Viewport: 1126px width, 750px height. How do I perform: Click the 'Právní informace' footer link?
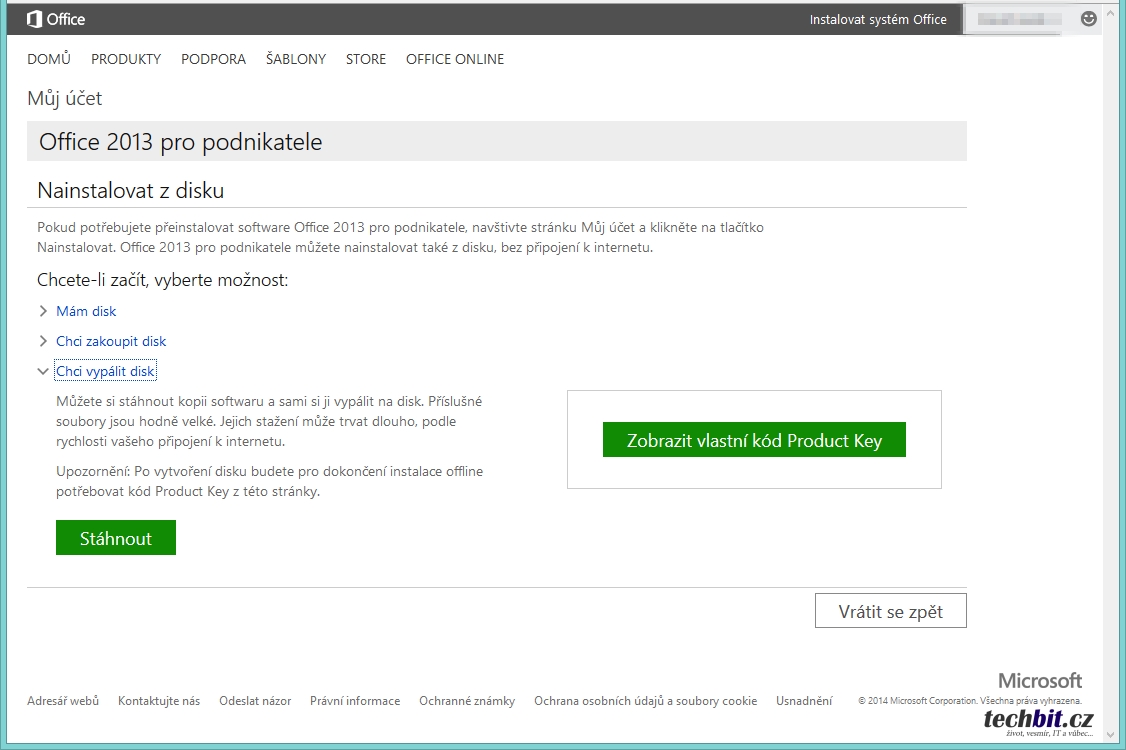pyautogui.click(x=355, y=701)
